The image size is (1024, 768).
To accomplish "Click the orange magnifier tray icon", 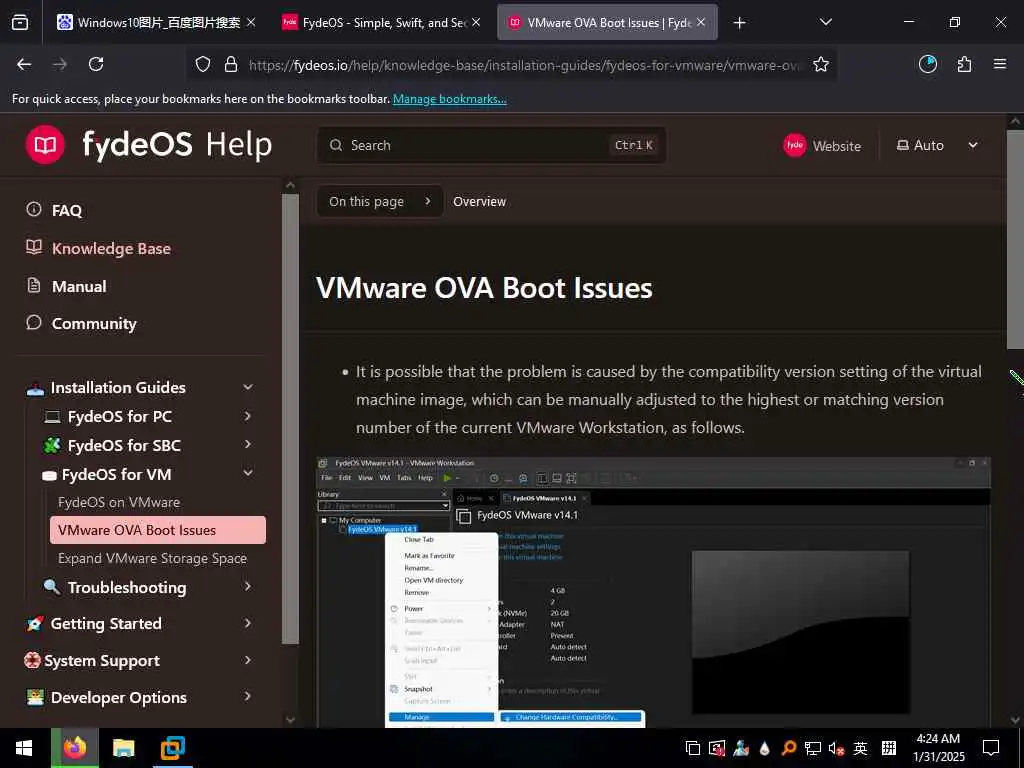I will [788, 748].
